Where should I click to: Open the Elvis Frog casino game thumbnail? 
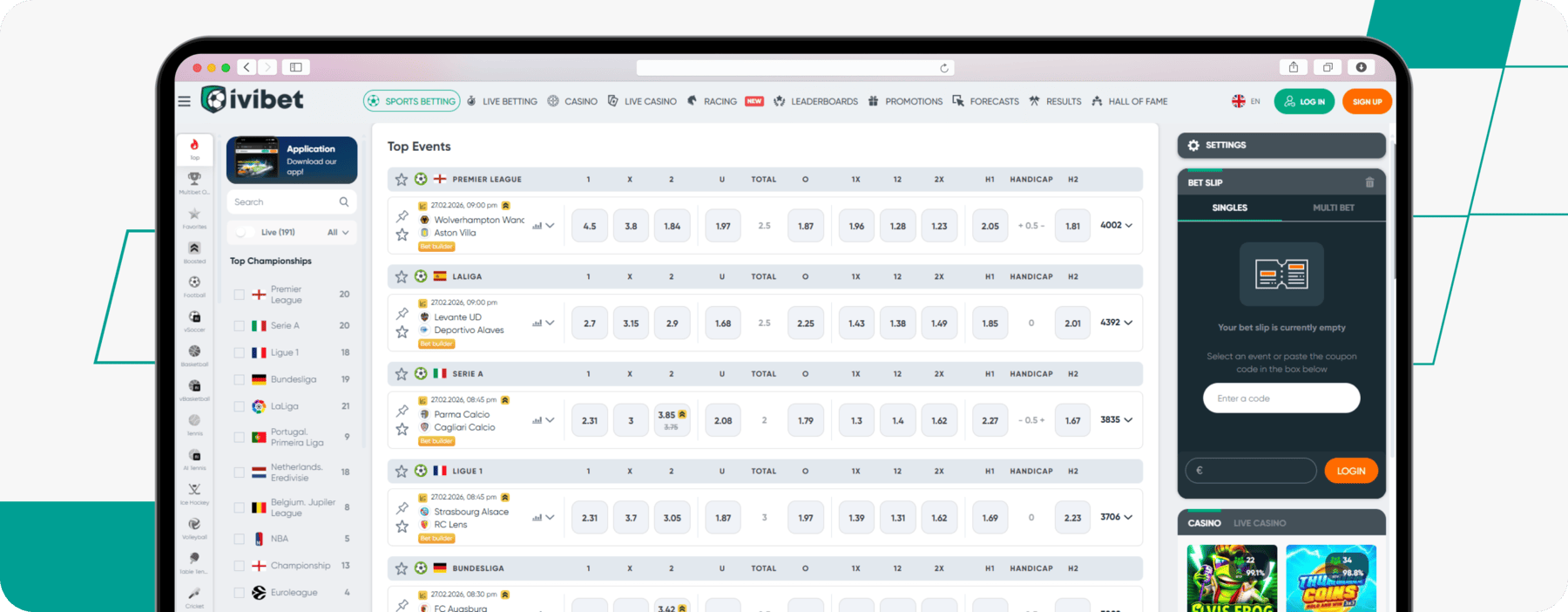1232,578
